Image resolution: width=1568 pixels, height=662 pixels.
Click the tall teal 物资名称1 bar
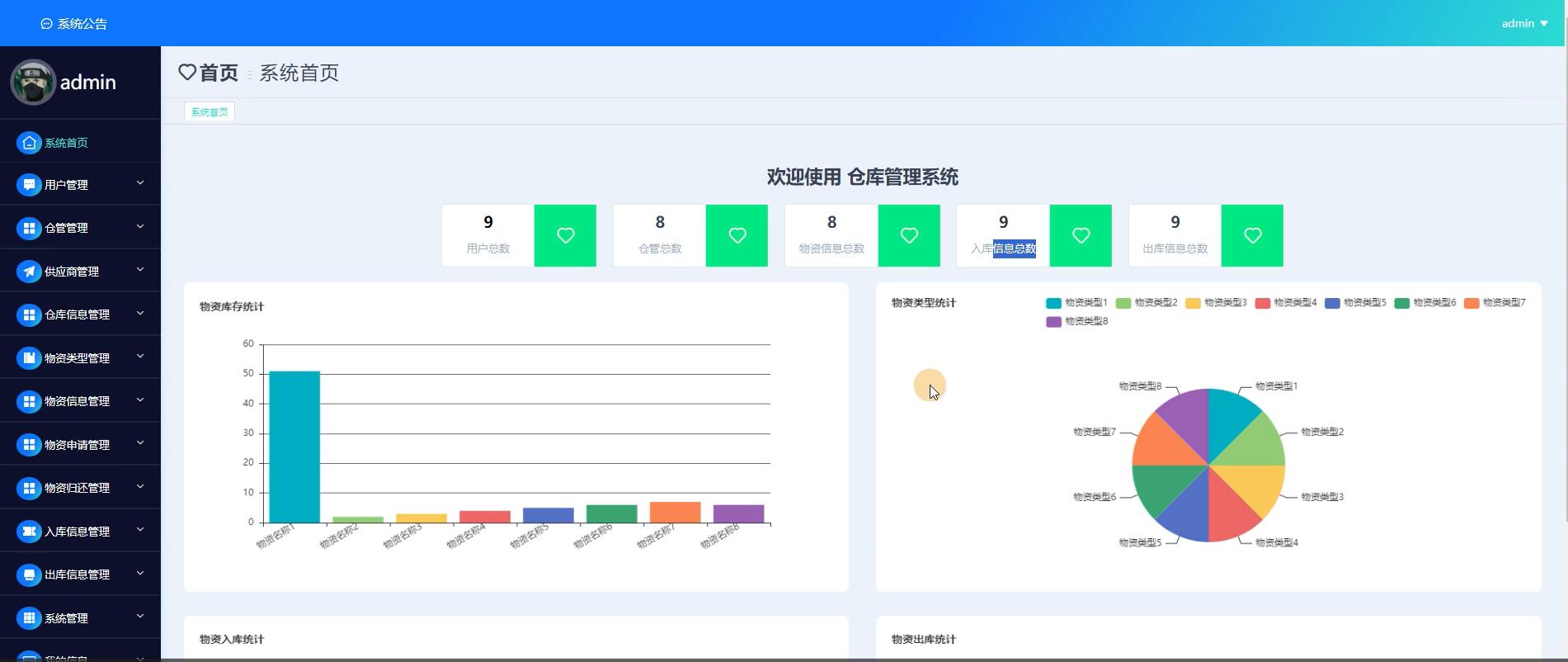pos(294,447)
